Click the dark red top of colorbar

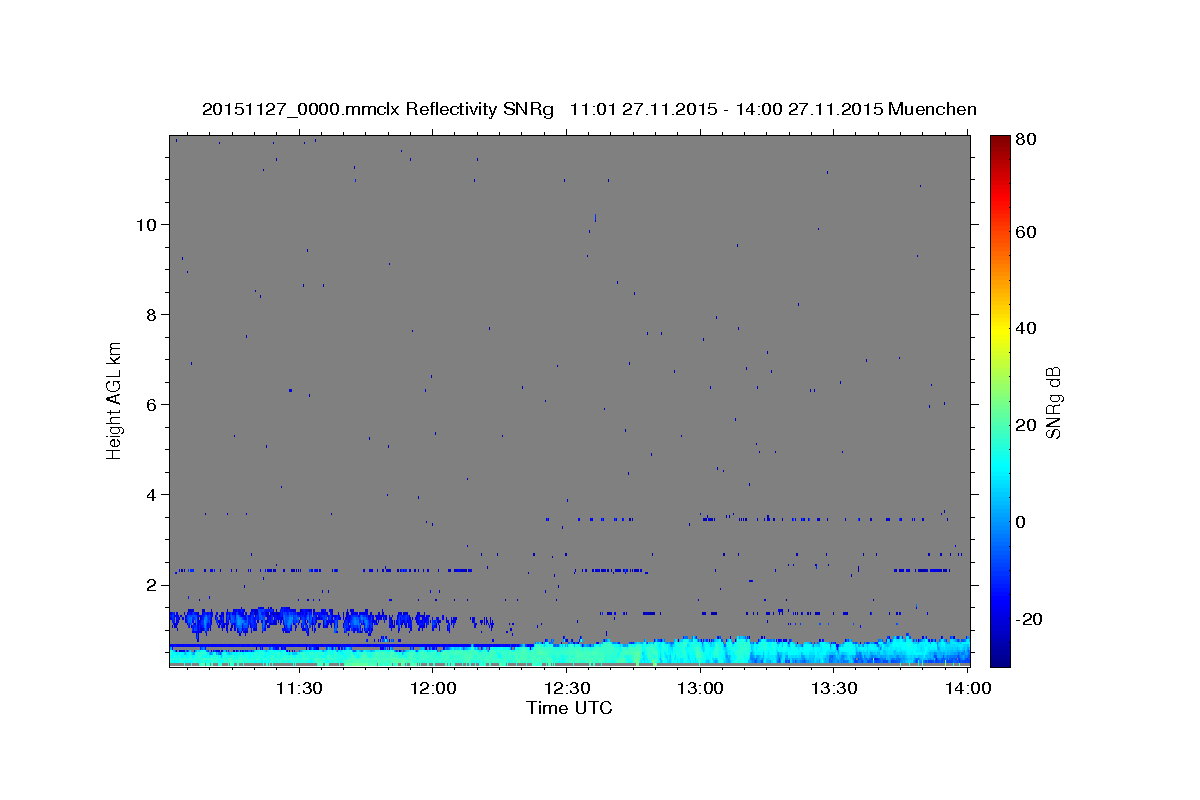pos(999,142)
